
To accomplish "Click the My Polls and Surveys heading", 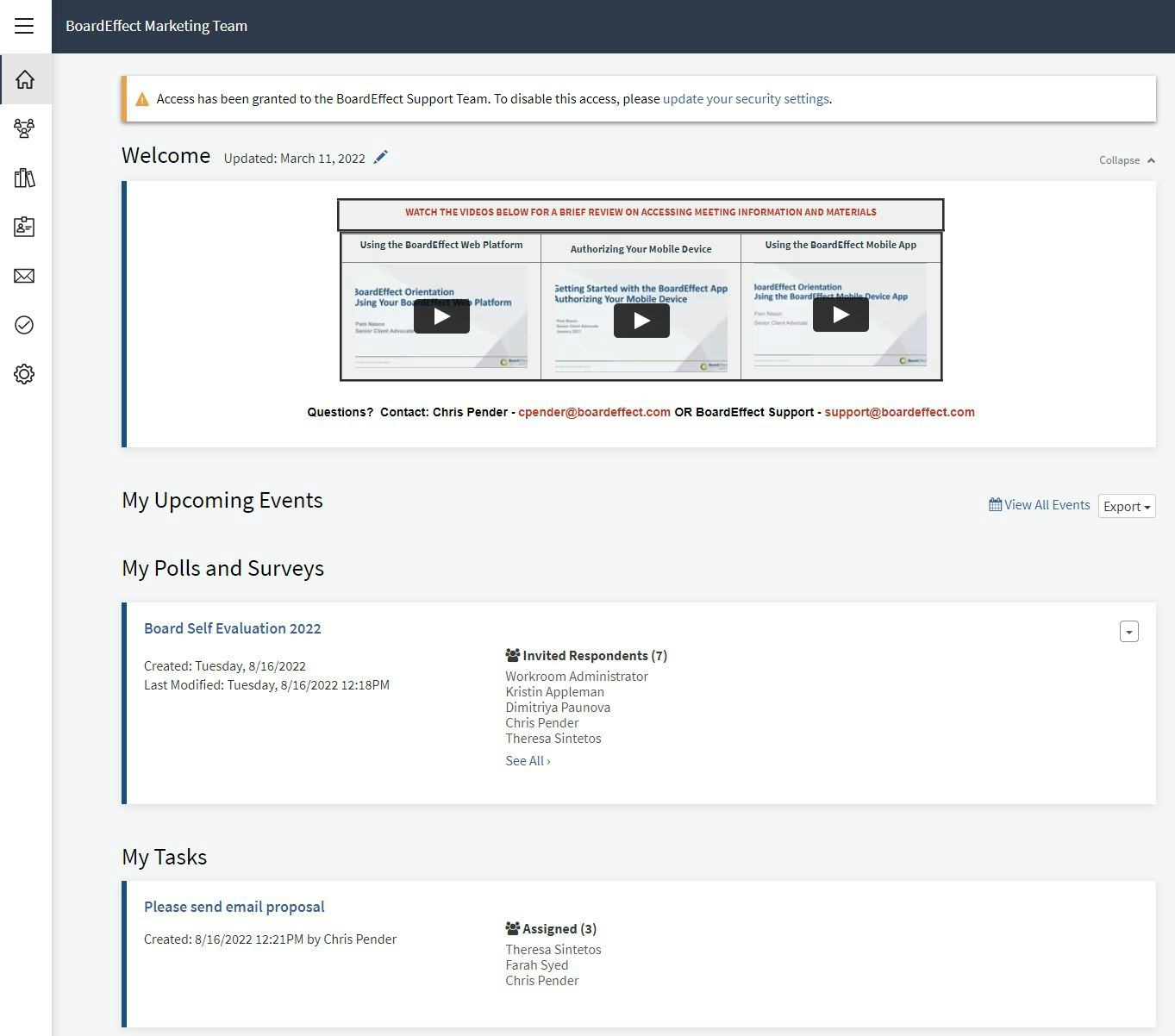I will (223, 569).
